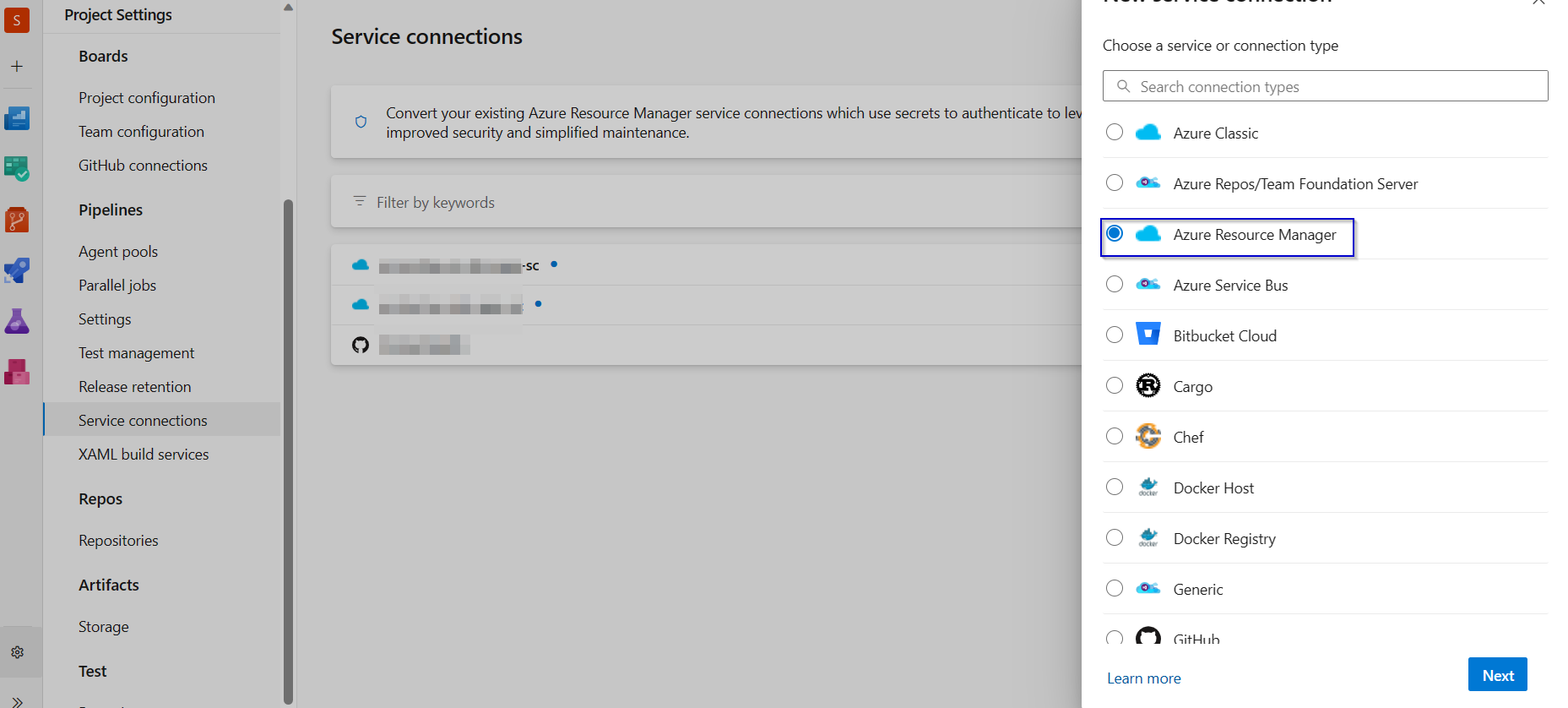Follow the Learn more link
1568x708 pixels.
(1144, 678)
